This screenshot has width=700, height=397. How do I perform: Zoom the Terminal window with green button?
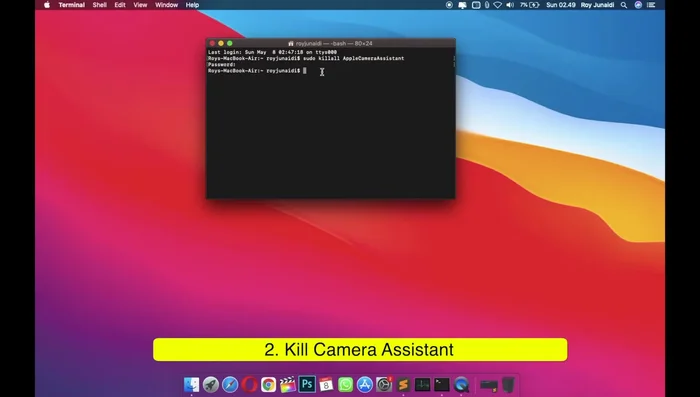coord(229,43)
